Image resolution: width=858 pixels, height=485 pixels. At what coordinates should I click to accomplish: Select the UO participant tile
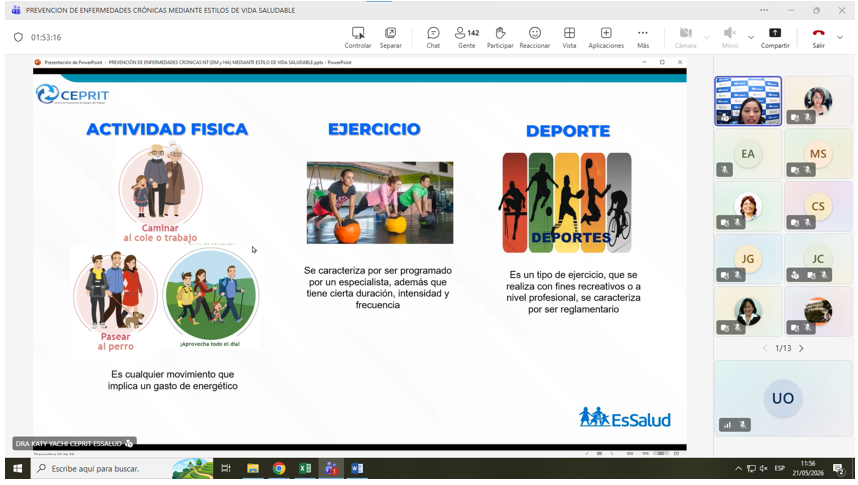[783, 398]
